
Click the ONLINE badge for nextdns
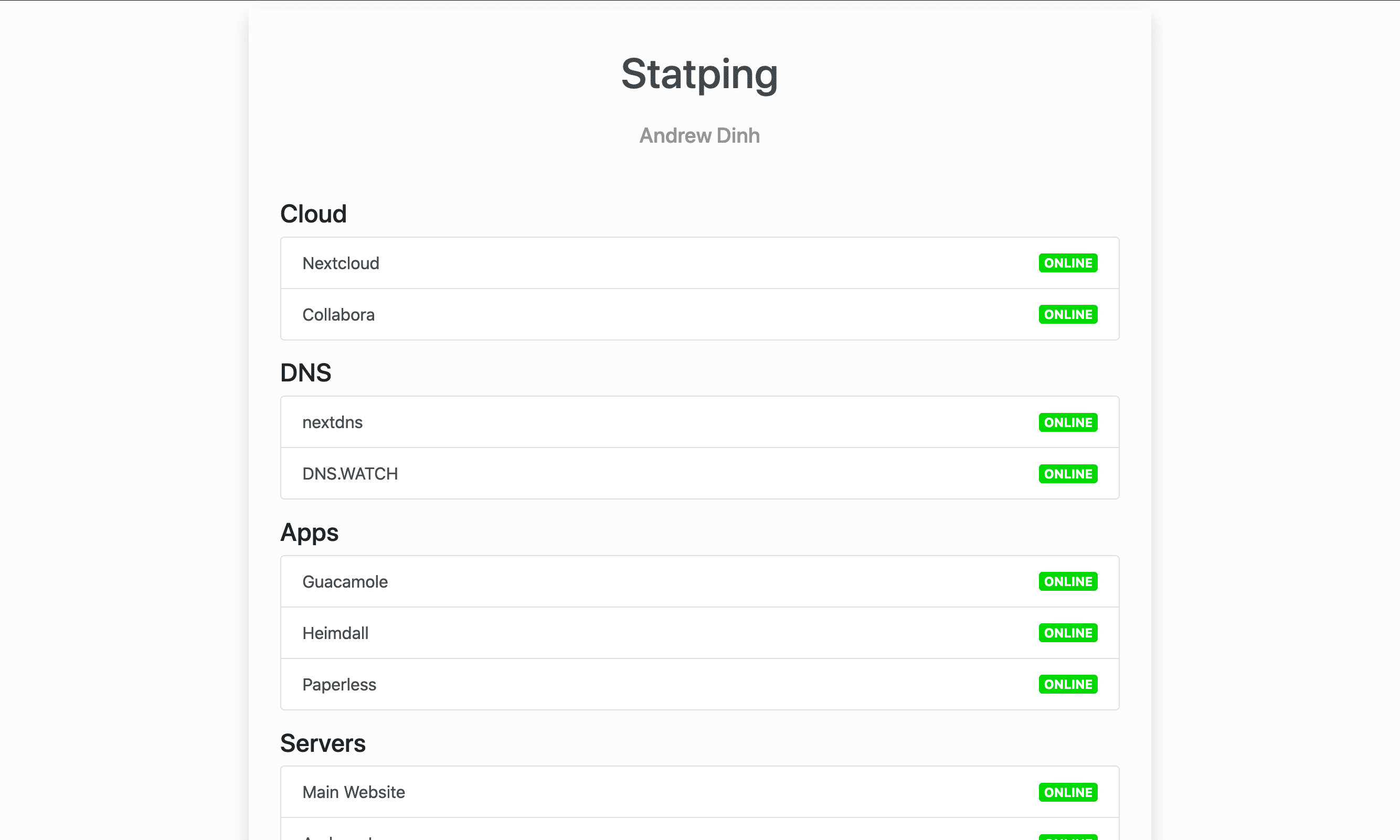click(x=1068, y=422)
